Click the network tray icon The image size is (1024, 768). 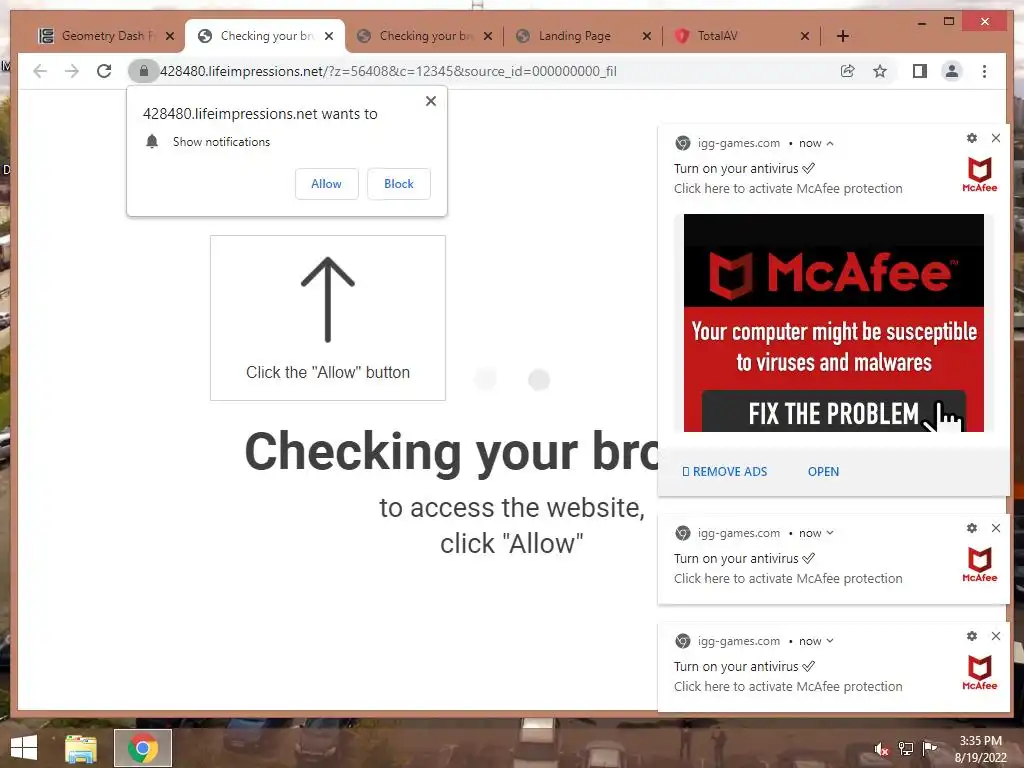click(906, 748)
